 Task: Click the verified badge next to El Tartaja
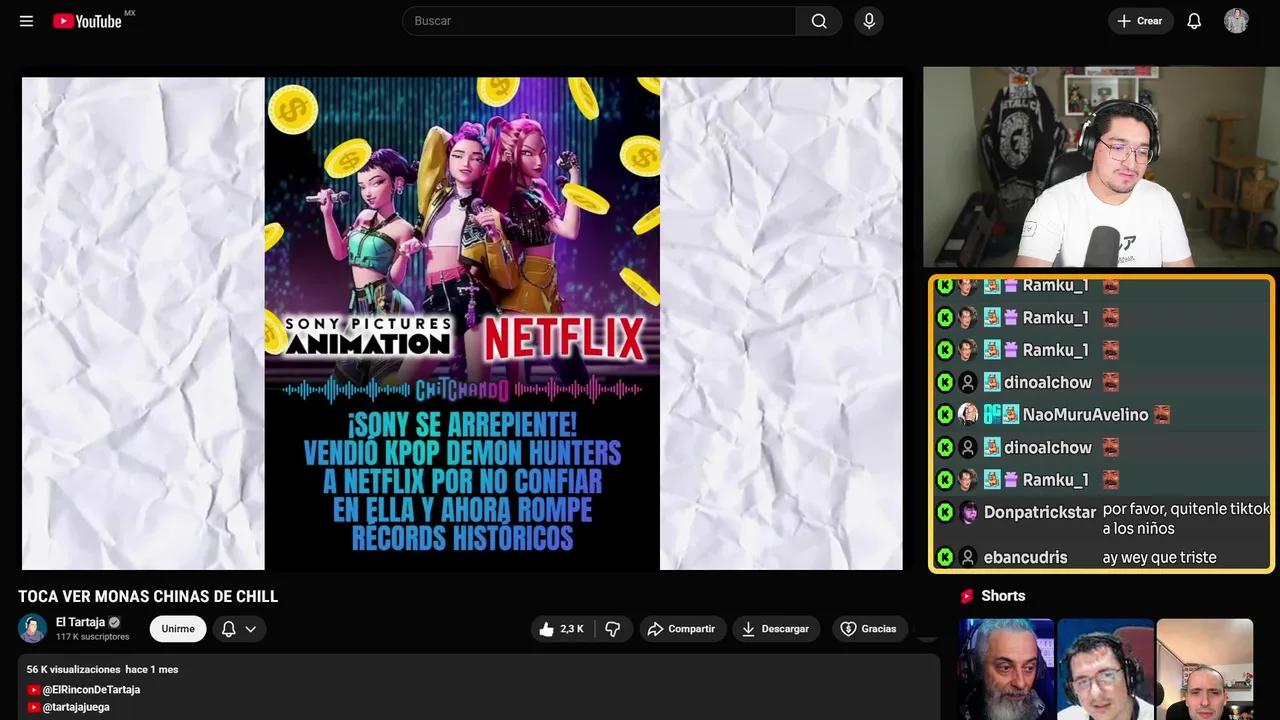coord(114,622)
